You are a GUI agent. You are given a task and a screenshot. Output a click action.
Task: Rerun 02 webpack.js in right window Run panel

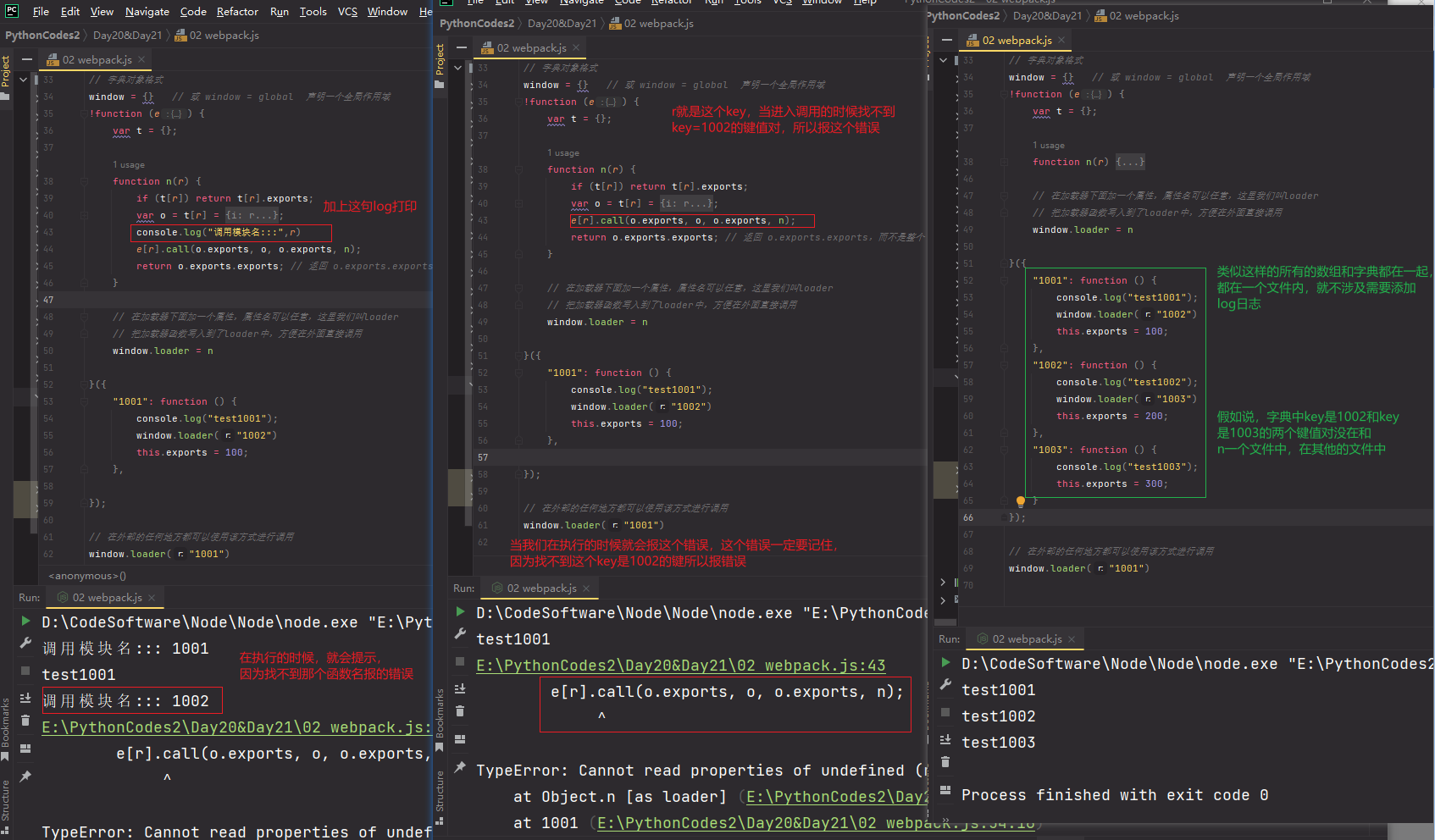[x=945, y=662]
